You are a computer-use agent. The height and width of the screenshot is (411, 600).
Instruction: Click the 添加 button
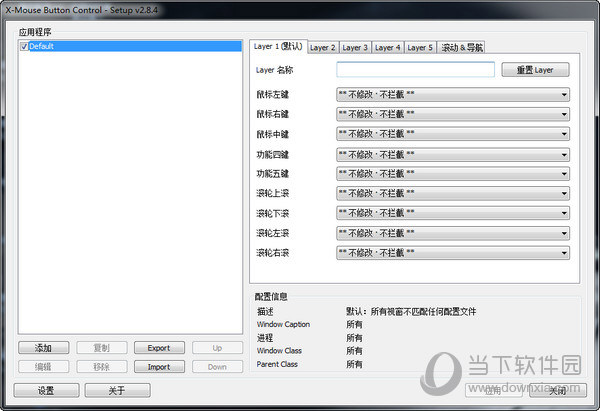(44, 348)
